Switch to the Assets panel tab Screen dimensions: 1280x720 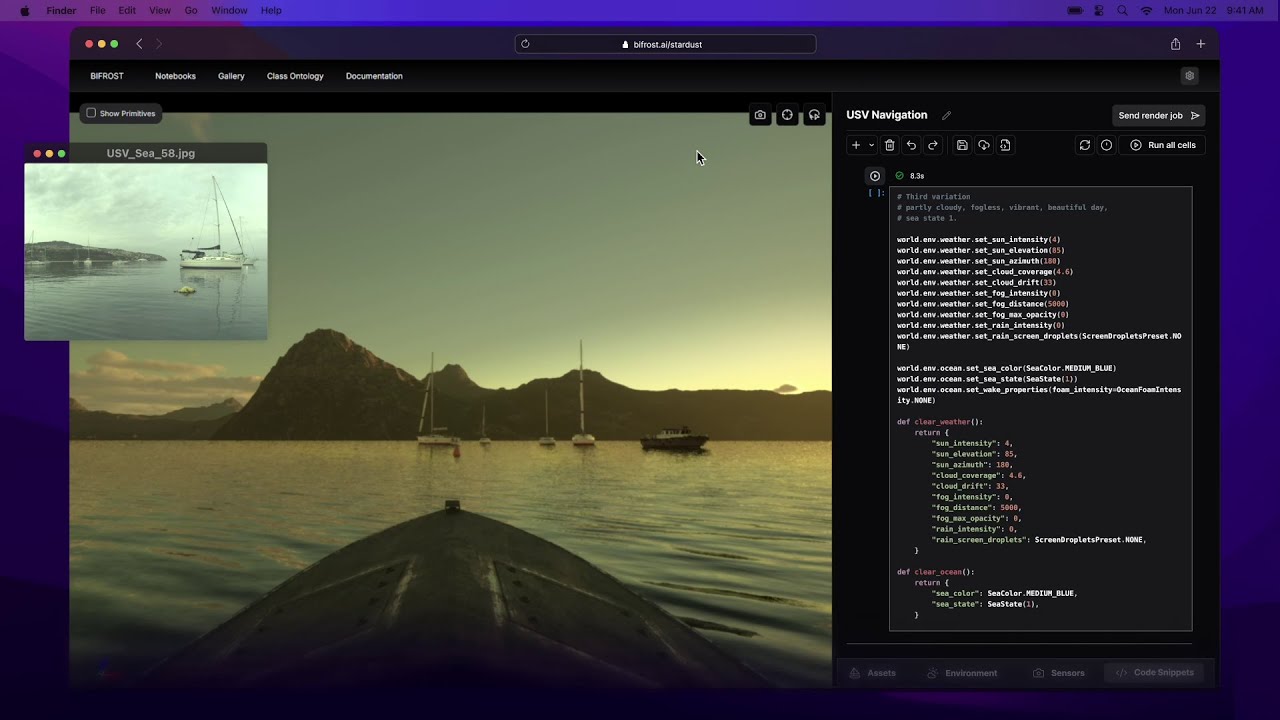873,673
